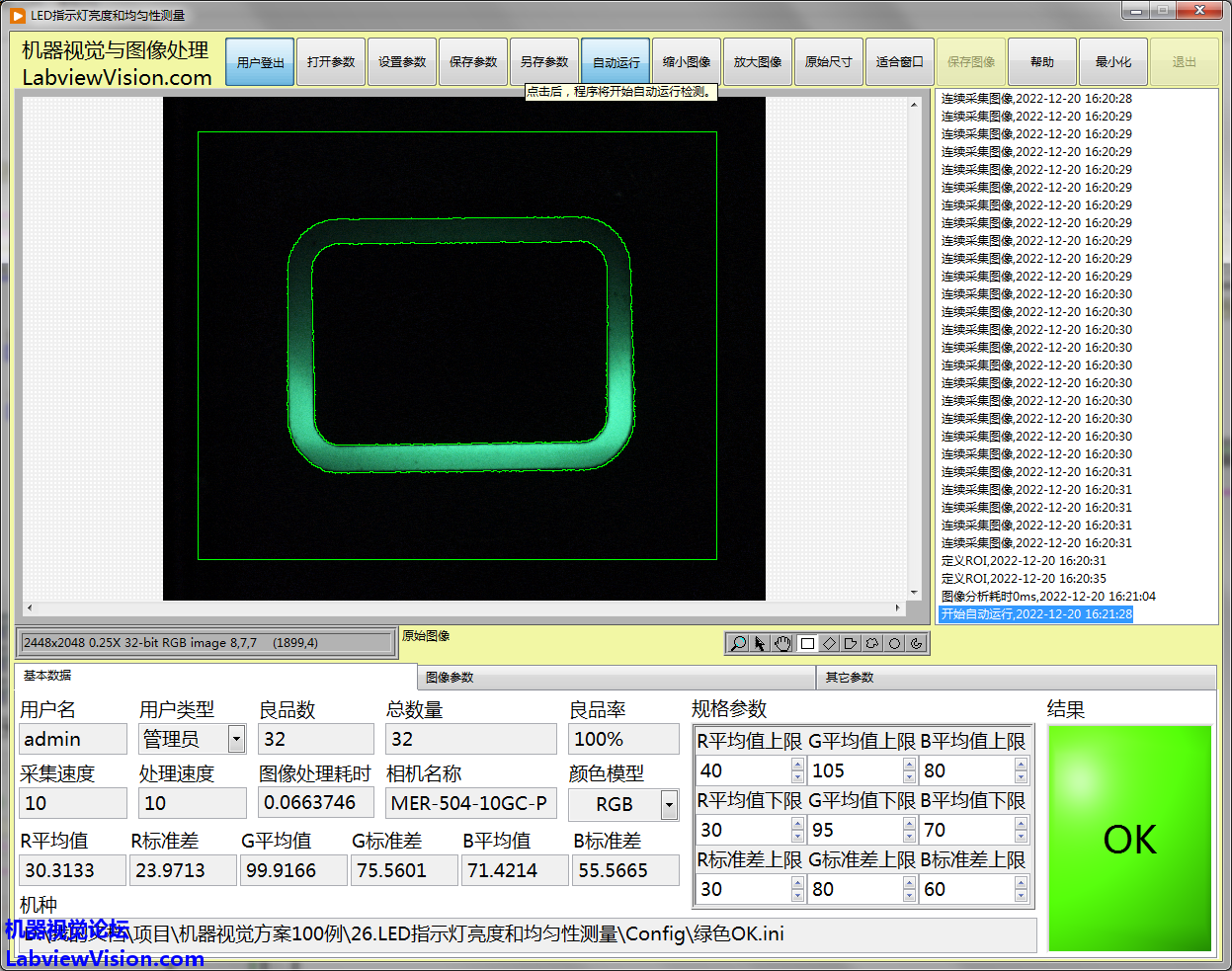
Task: Select the freehand region ROI tool
Action: 872,643
